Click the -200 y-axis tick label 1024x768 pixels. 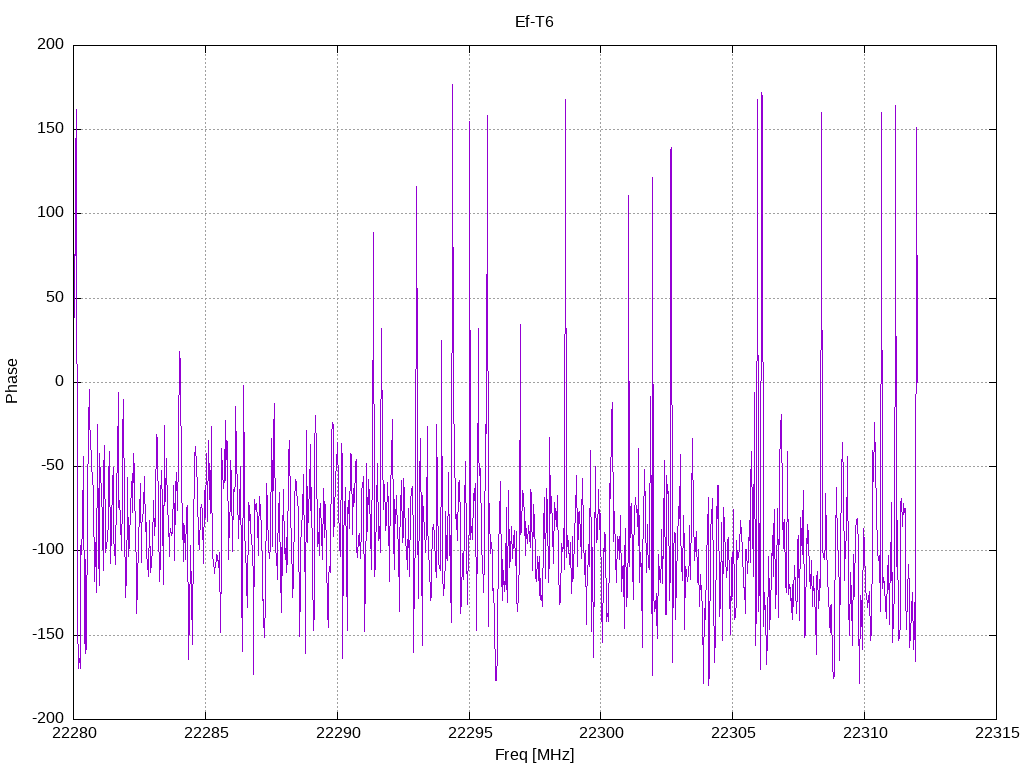[48, 718]
